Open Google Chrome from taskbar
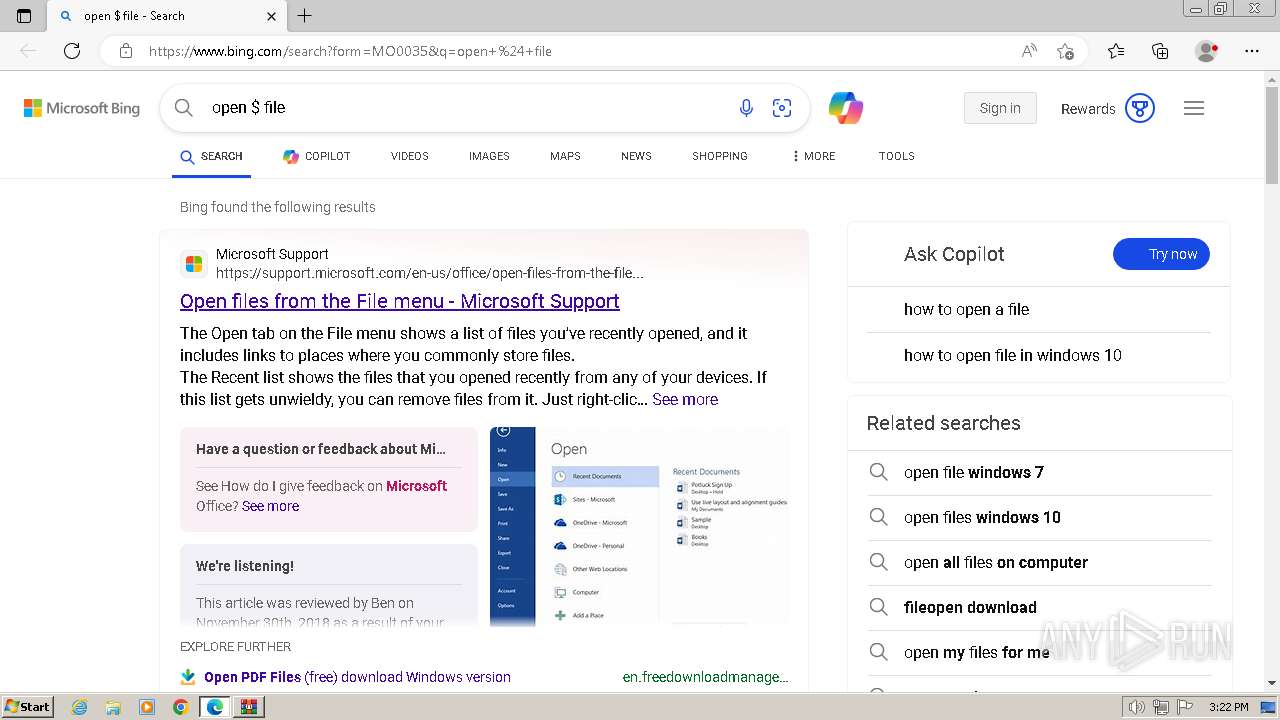The height and width of the screenshot is (720, 1280). click(x=180, y=707)
